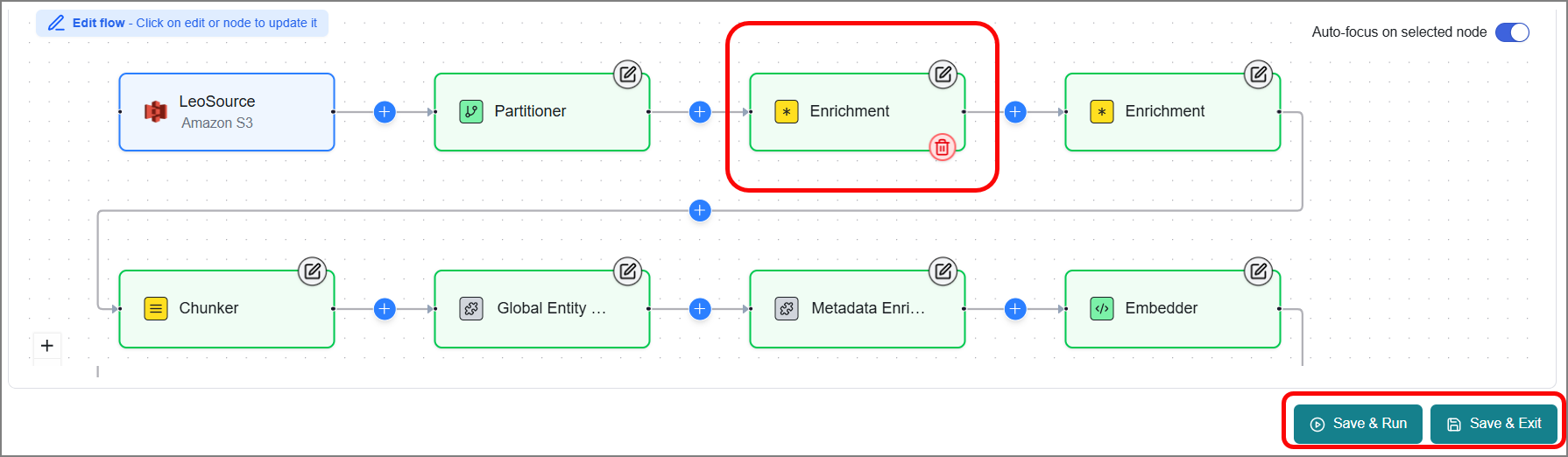This screenshot has width=1568, height=457.
Task: Click the edit icon on Partitioner node
Action: (x=627, y=74)
